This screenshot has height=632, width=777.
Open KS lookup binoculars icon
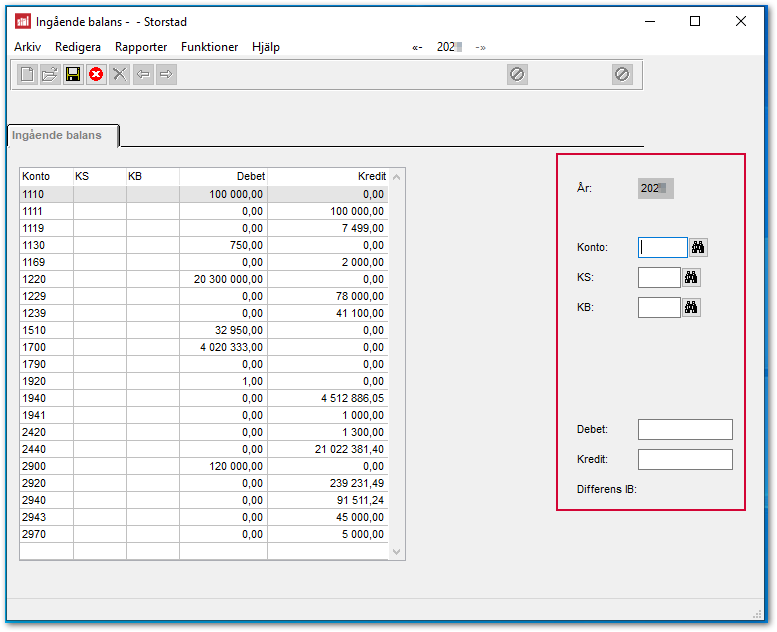pyautogui.click(x=691, y=277)
